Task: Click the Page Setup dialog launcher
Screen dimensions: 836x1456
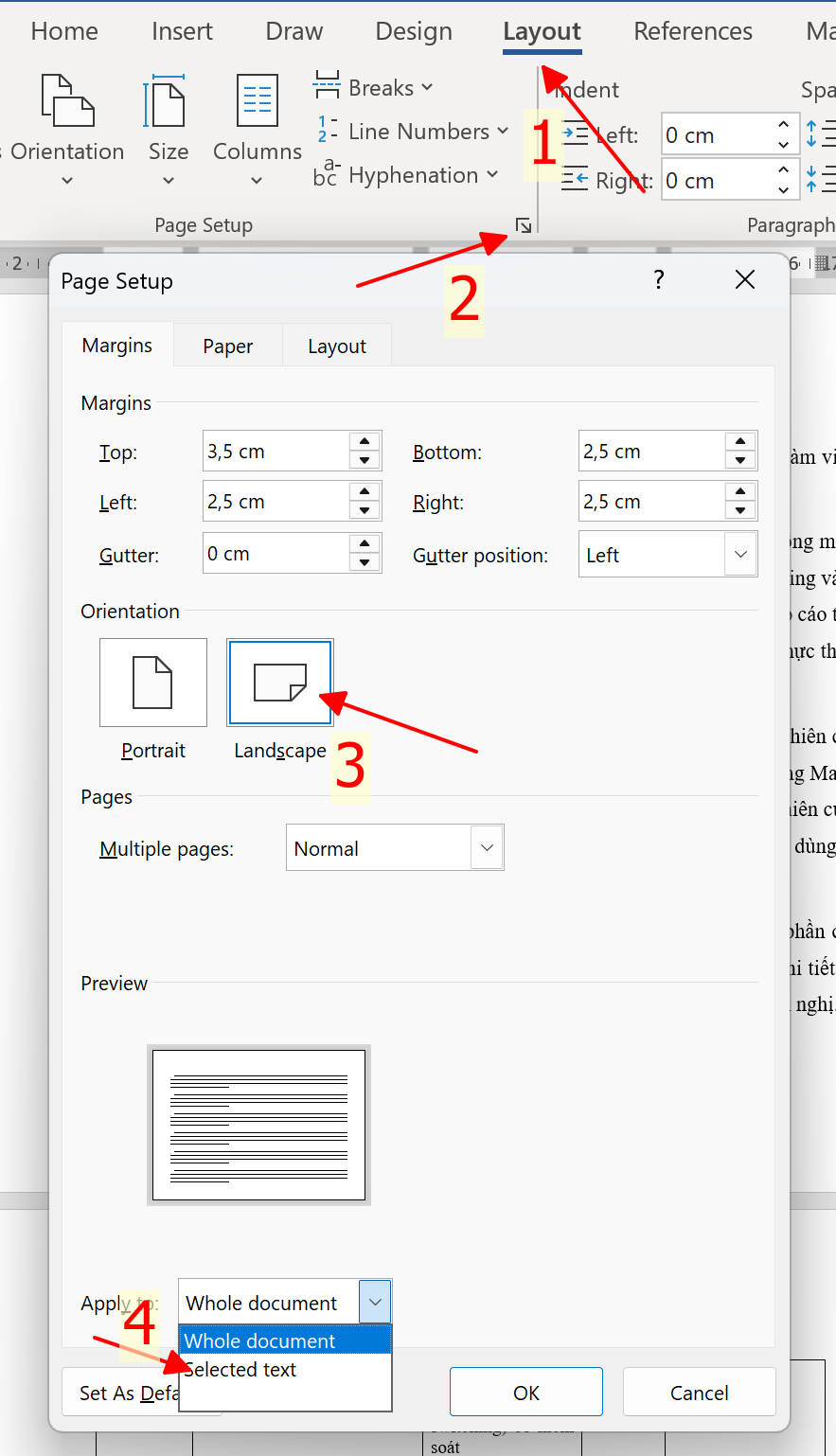Action: pyautogui.click(x=524, y=225)
